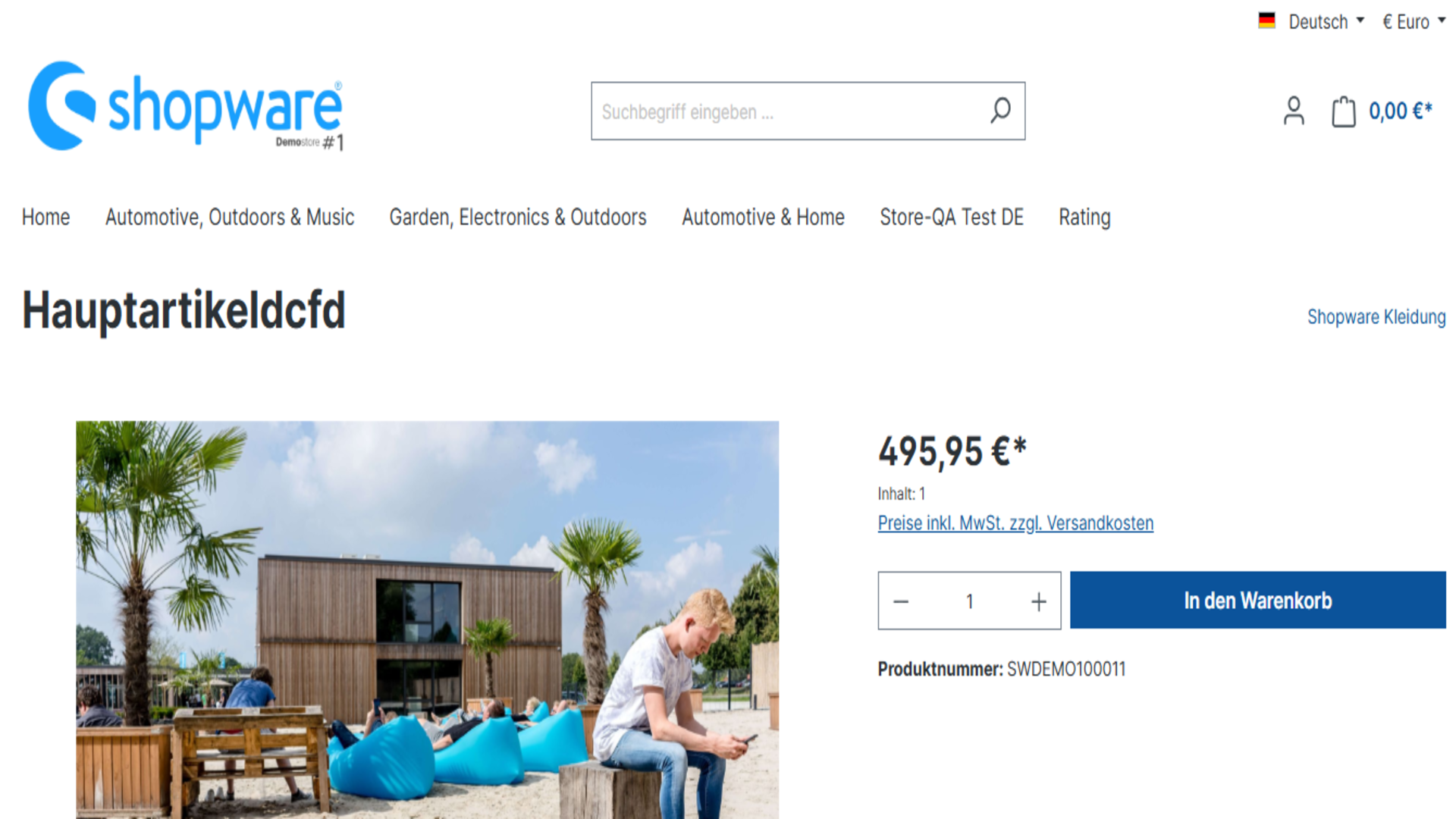Screen dimensions: 1456x819
Task: Open the shopping cart bag icon
Action: pos(1343,111)
